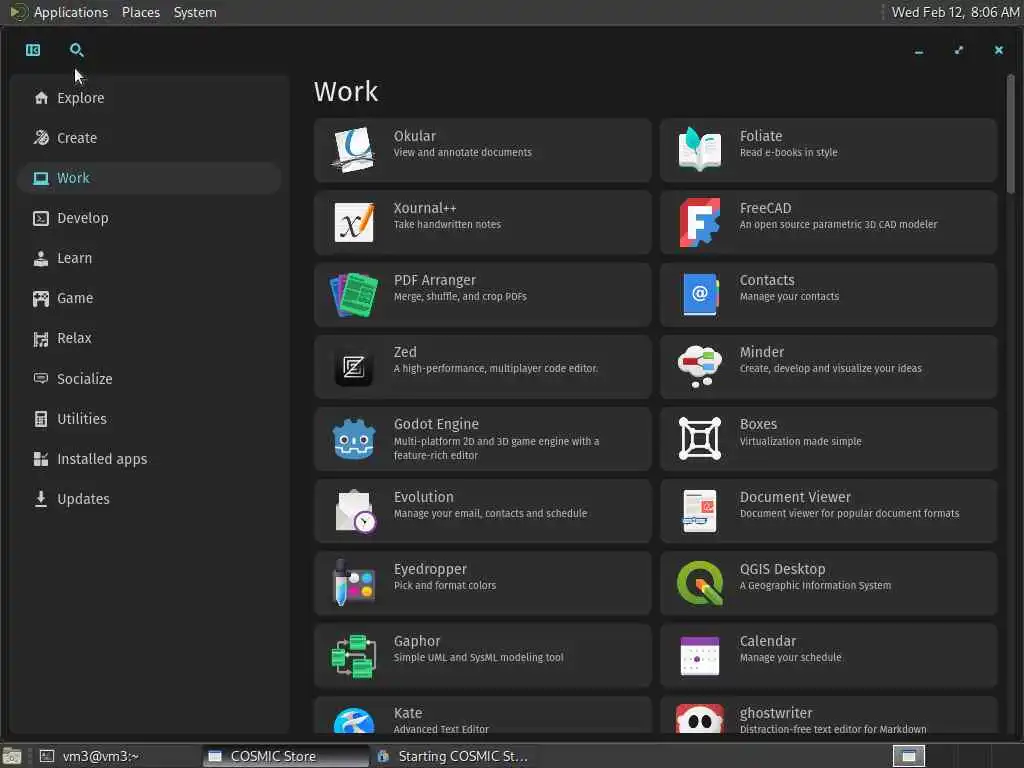The height and width of the screenshot is (768, 1024).
Task: Open Okular app icon
Action: [x=354, y=150]
